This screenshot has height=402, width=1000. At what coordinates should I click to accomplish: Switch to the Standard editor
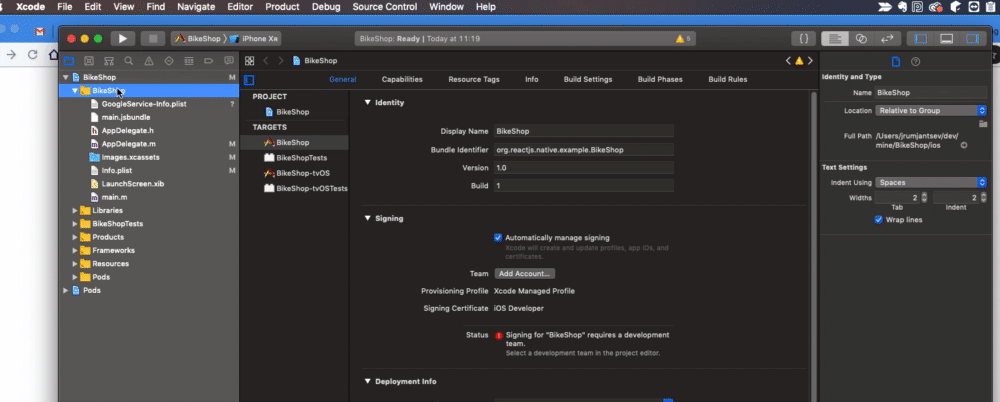point(835,39)
